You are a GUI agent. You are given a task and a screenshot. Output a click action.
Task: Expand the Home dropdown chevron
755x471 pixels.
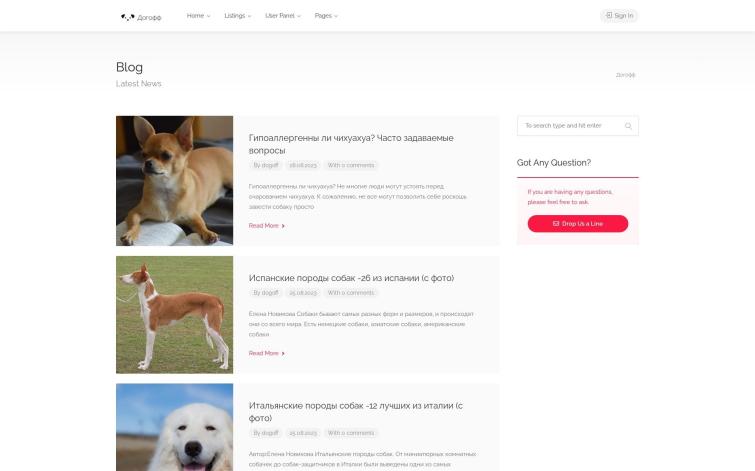point(208,16)
